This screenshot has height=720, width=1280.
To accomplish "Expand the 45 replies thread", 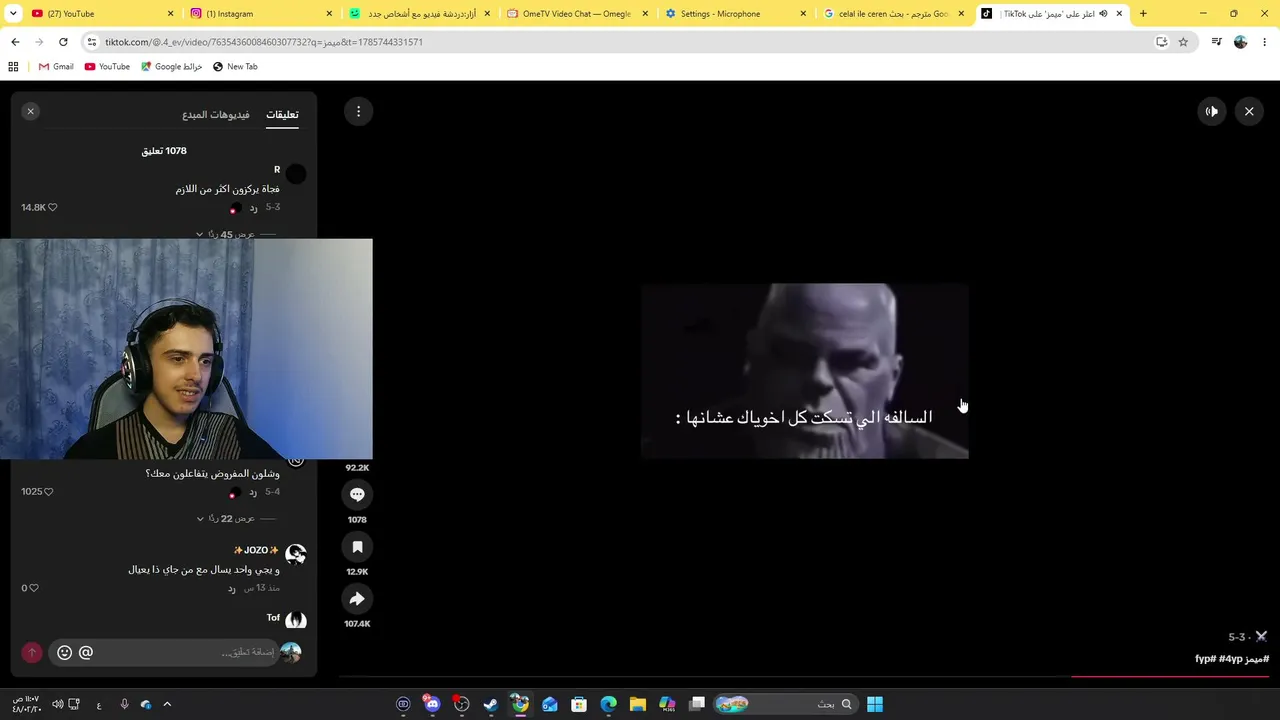I will [x=226, y=235].
